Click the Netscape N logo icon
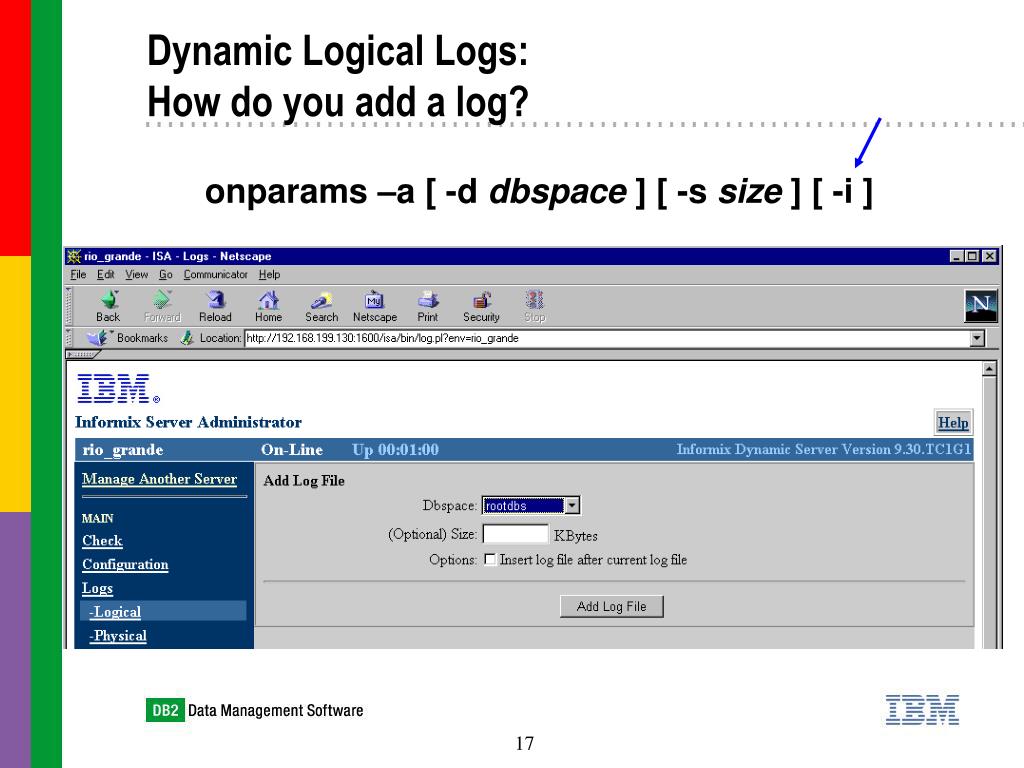The height and width of the screenshot is (768, 1024). pos(981,306)
